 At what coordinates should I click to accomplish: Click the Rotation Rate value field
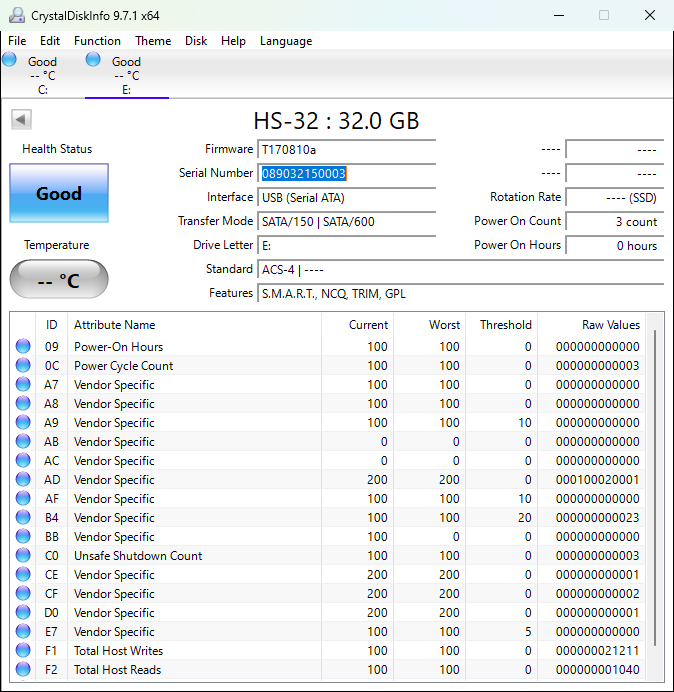pyautogui.click(x=614, y=197)
